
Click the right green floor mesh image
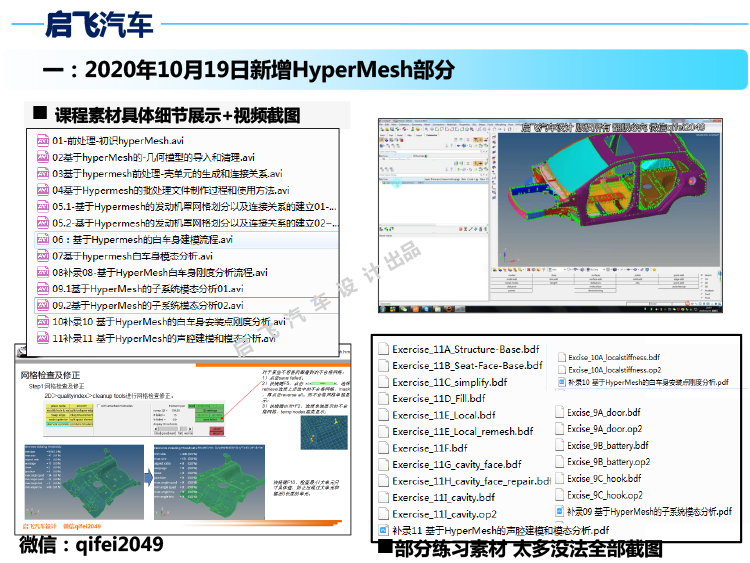(209, 482)
